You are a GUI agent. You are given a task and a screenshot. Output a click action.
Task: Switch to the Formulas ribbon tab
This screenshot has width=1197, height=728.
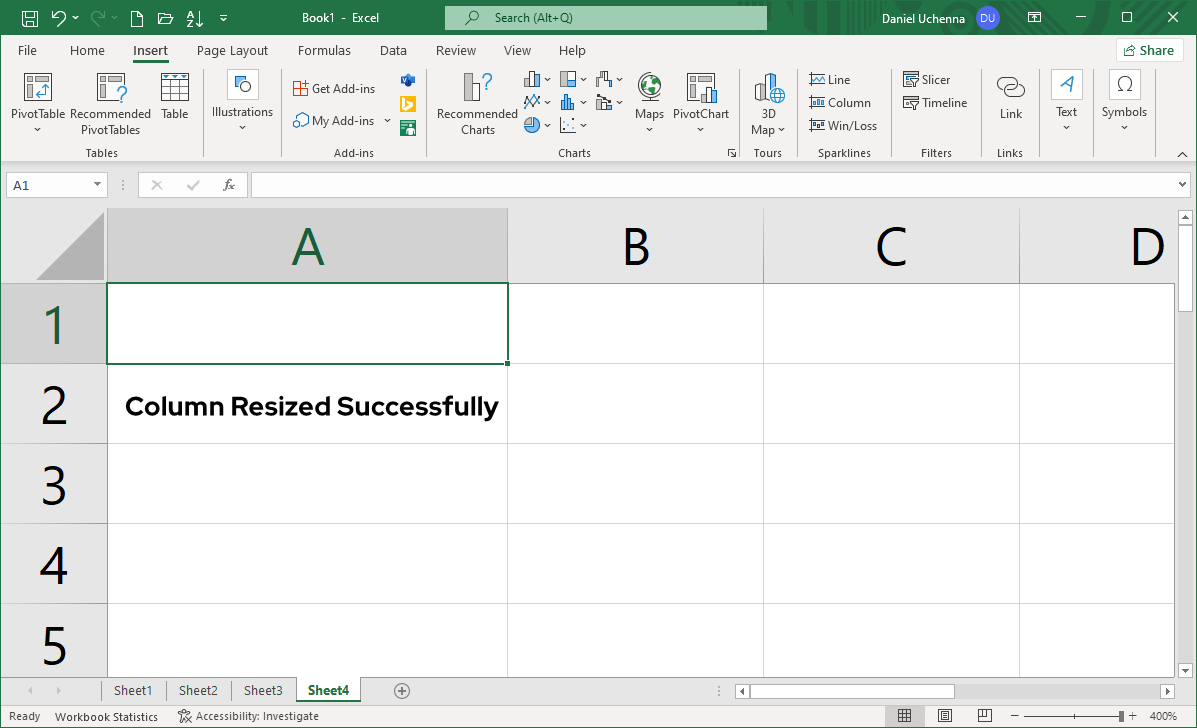point(324,50)
